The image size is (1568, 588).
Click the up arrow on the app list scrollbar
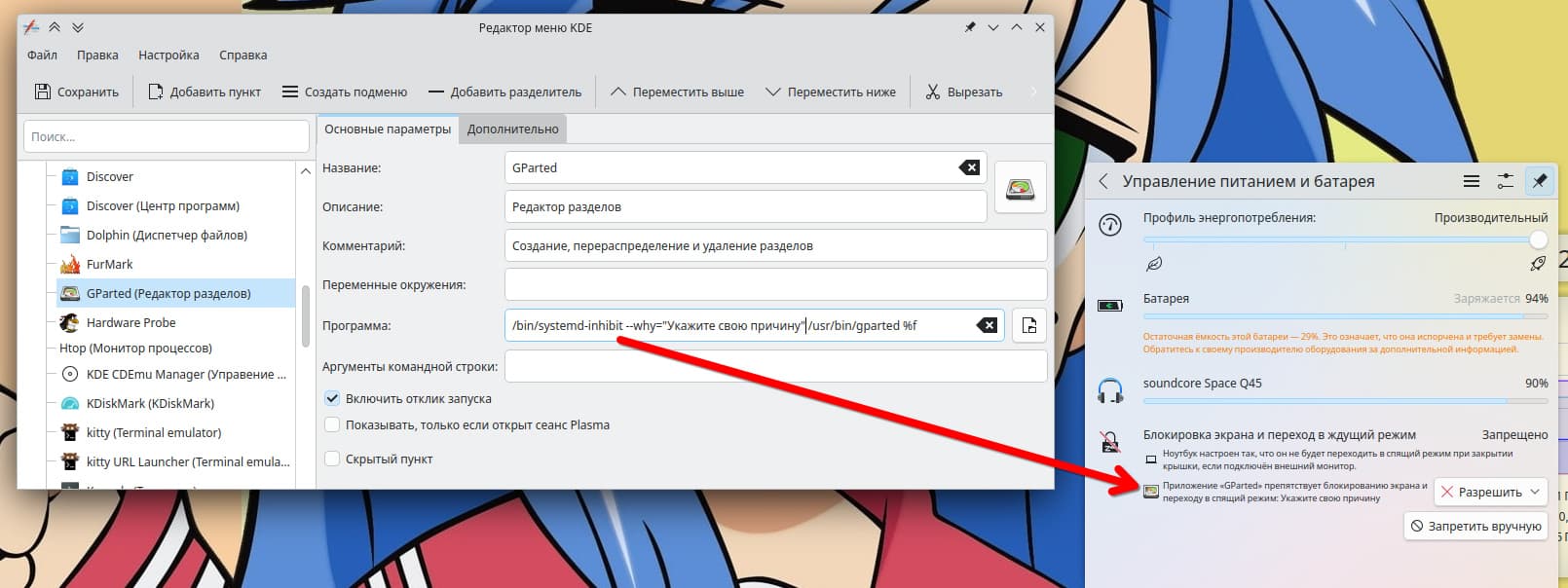[306, 170]
